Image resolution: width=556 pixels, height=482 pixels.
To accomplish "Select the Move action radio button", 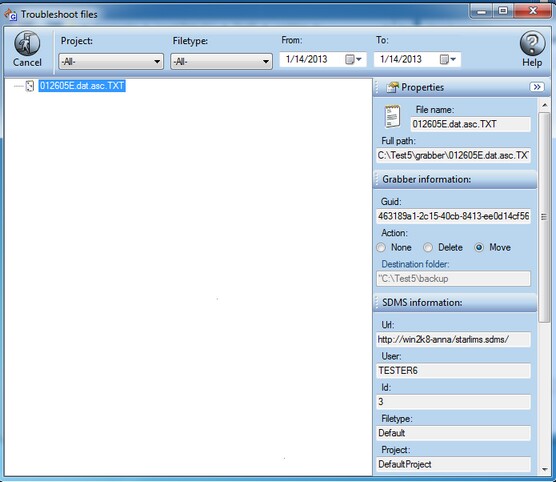I will (x=479, y=248).
